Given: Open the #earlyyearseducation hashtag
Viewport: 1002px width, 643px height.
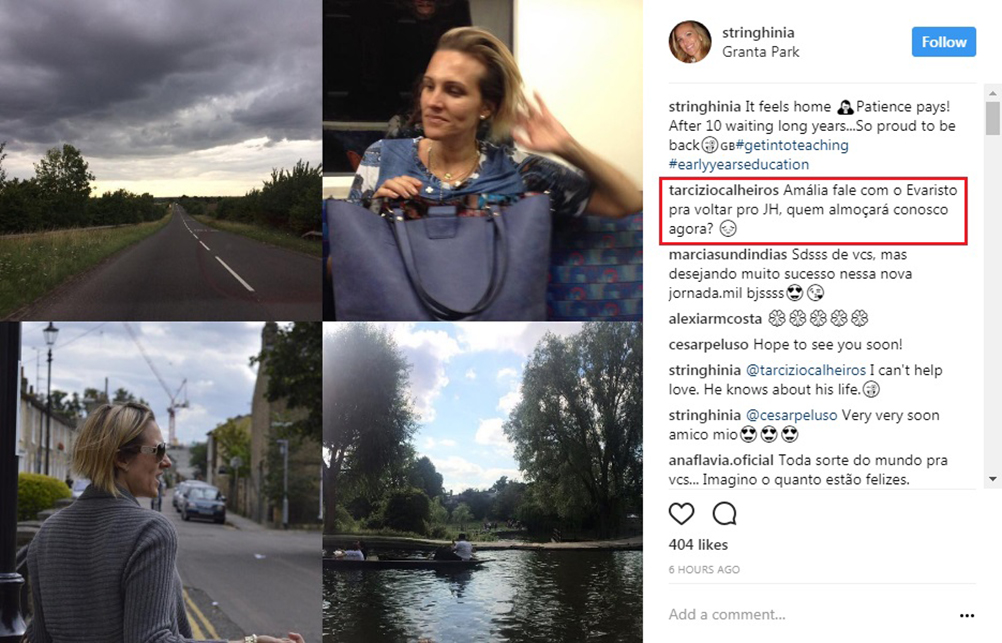Looking at the screenshot, I should point(739,164).
